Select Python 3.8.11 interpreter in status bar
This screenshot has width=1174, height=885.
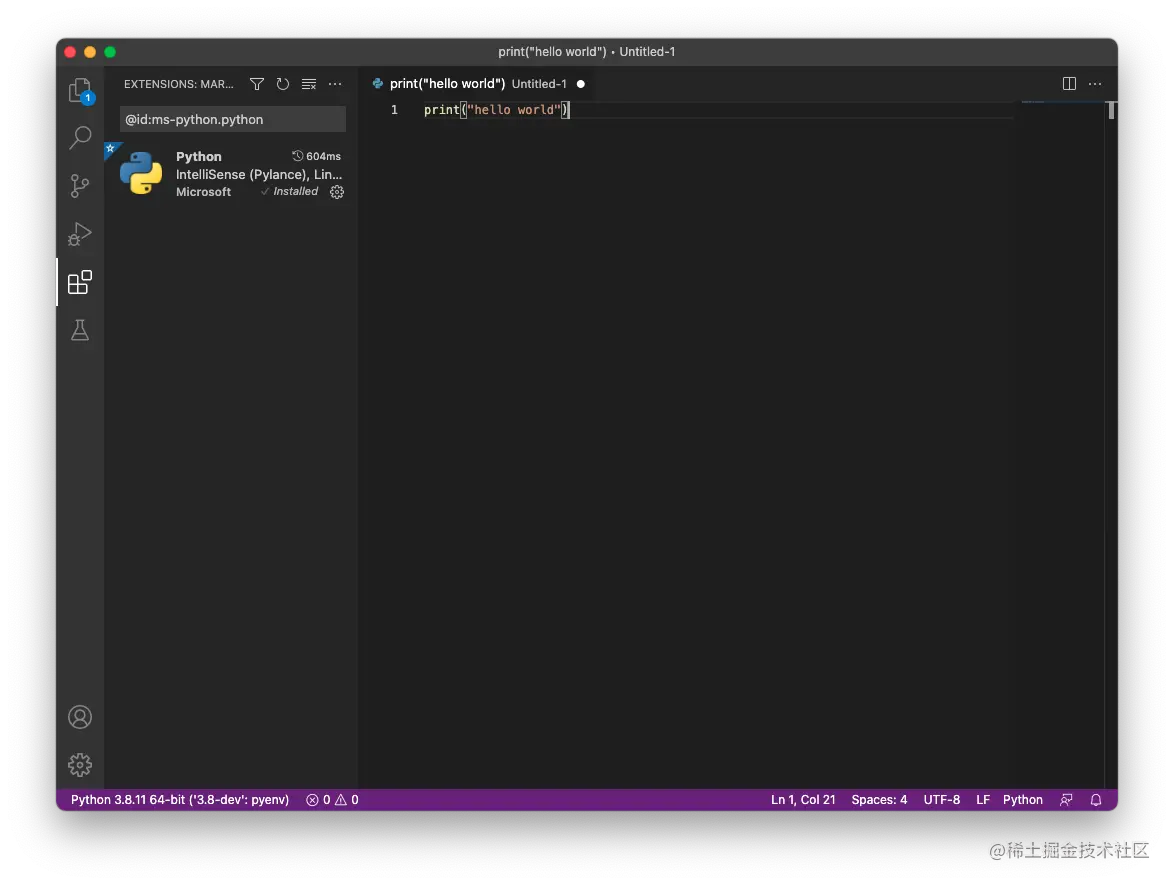180,800
